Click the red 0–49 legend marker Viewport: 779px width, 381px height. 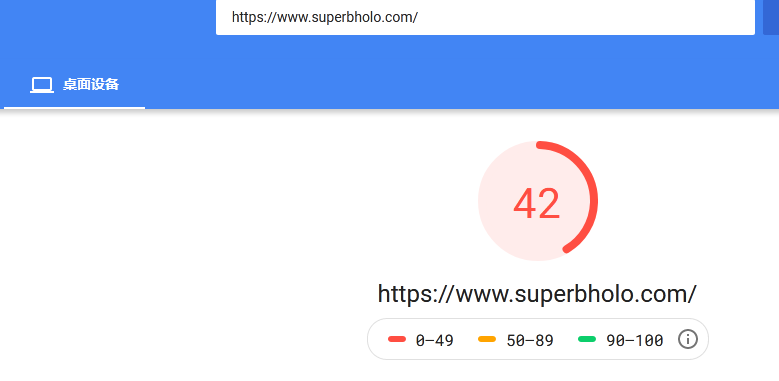point(397,339)
